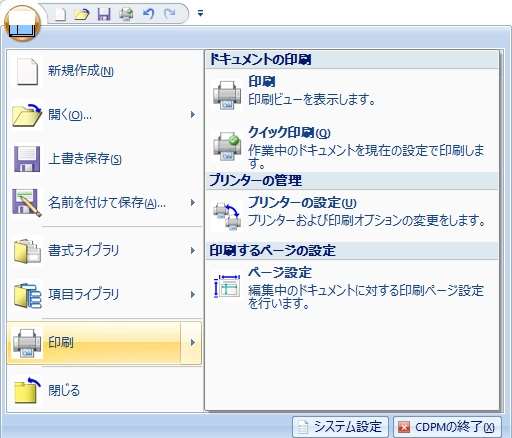Open quick access toolbar customize dropdown
Screen dimensions: 512x438
click(x=200, y=13)
